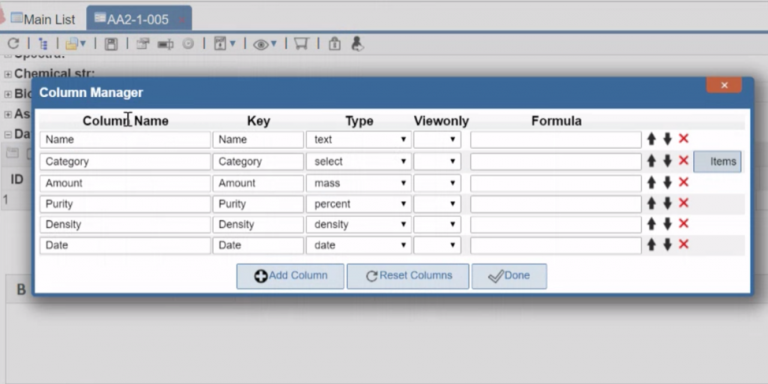Open the folder icon dropdown arrow

pos(83,44)
